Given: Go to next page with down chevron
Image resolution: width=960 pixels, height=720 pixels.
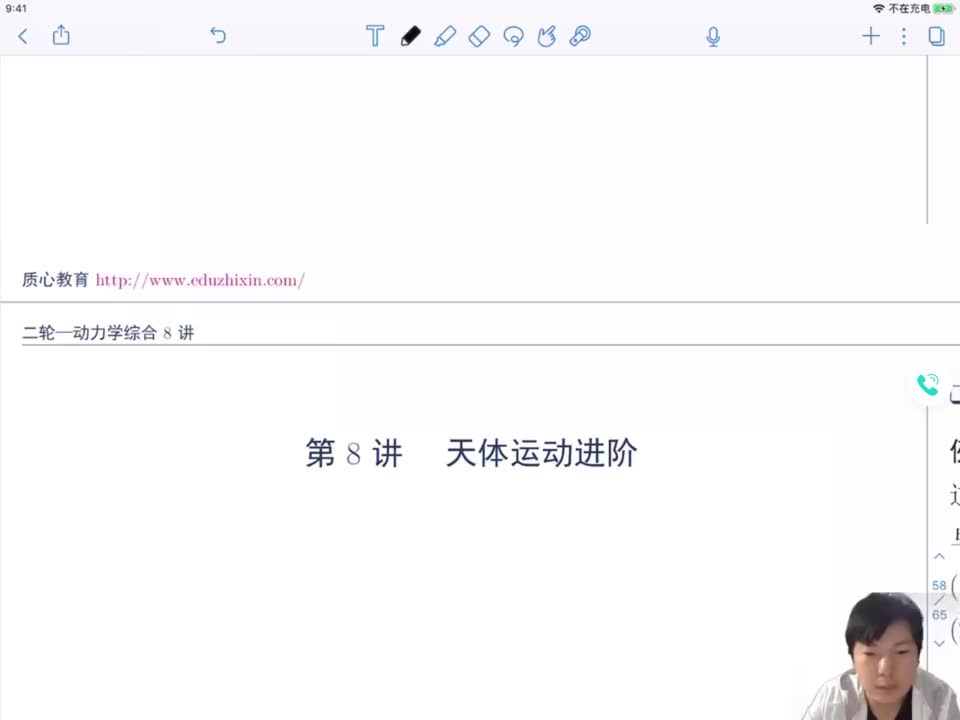Looking at the screenshot, I should 939,643.
